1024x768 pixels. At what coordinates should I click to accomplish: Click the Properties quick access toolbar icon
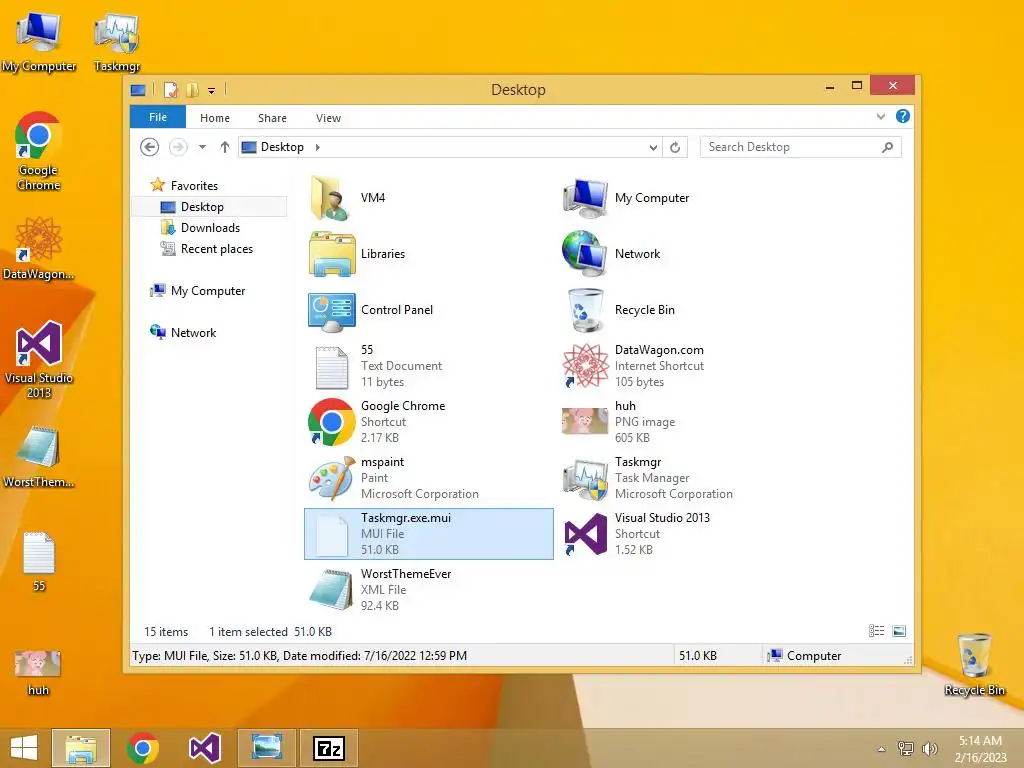pyautogui.click(x=171, y=90)
